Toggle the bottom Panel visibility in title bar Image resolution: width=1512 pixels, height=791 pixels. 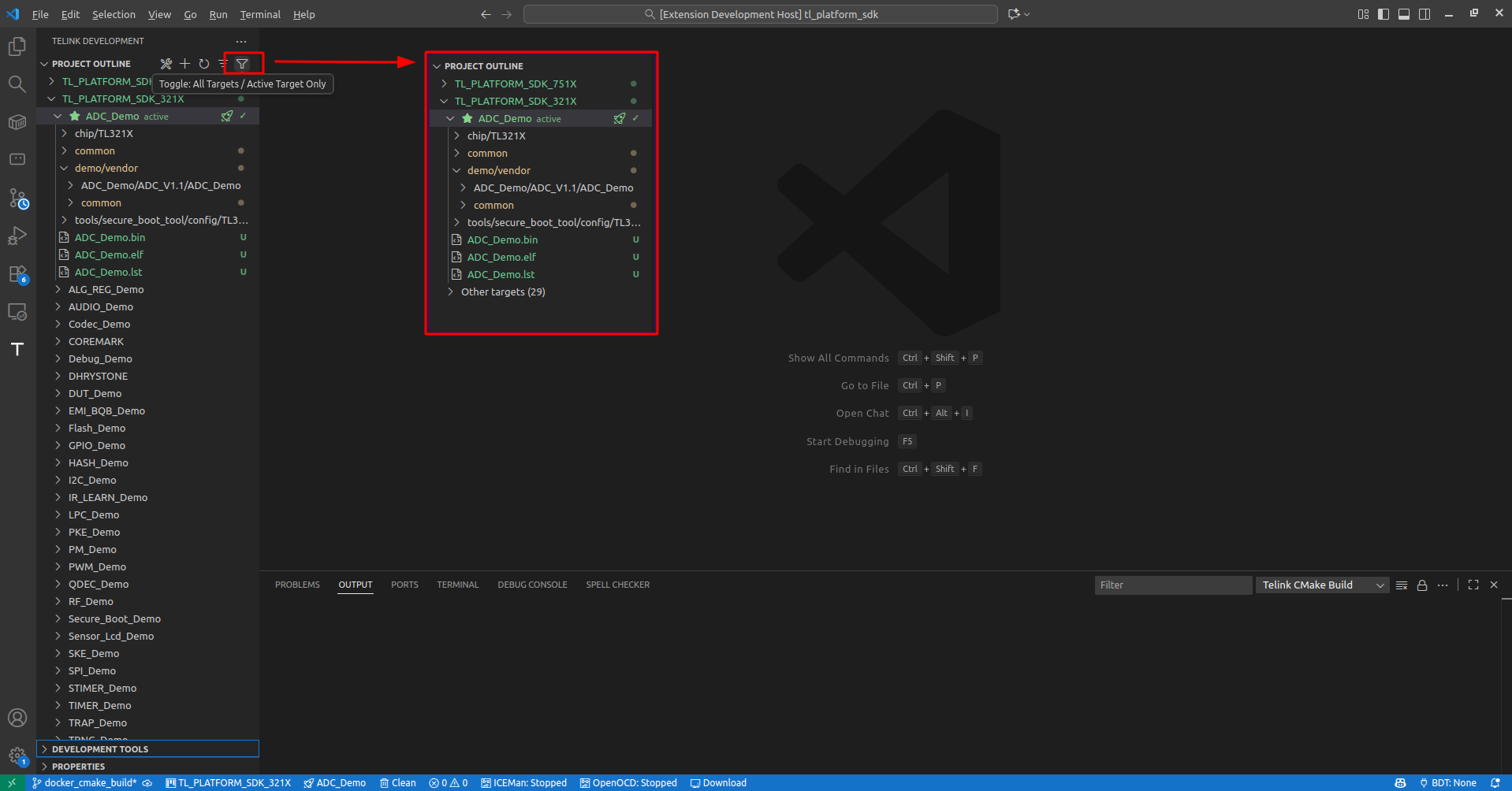coord(1404,14)
